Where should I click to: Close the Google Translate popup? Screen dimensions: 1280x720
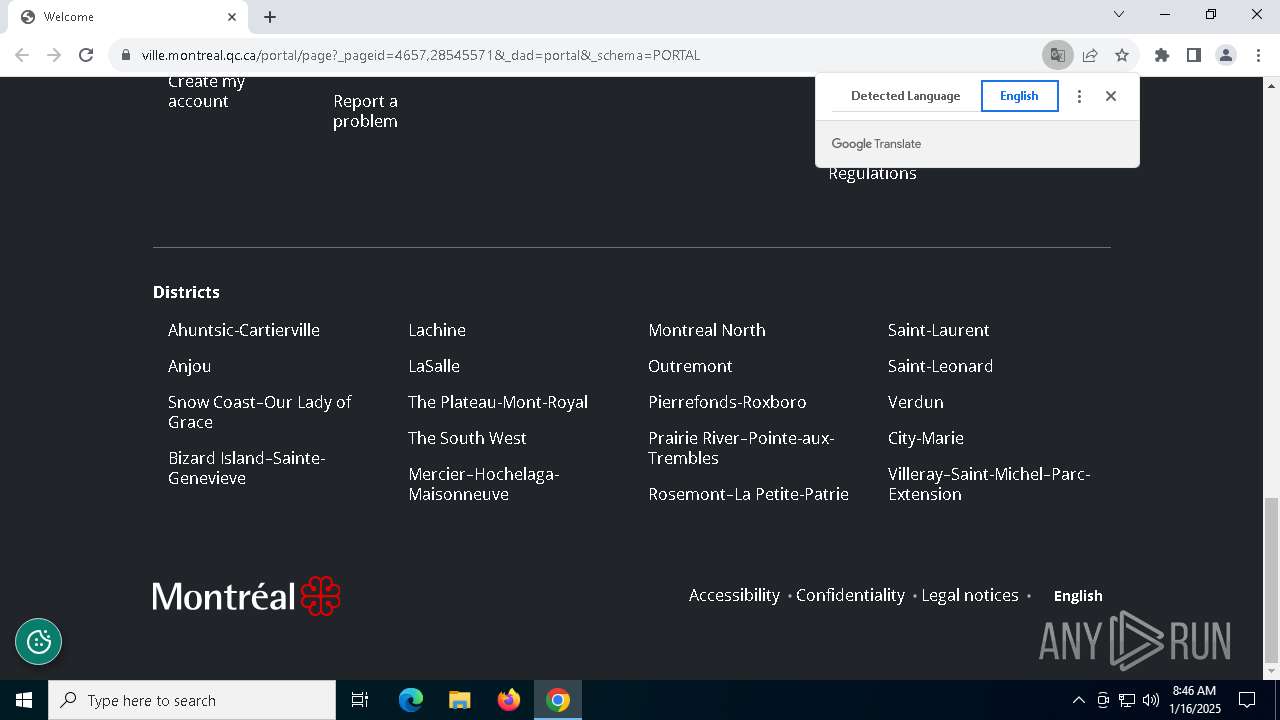[1111, 96]
